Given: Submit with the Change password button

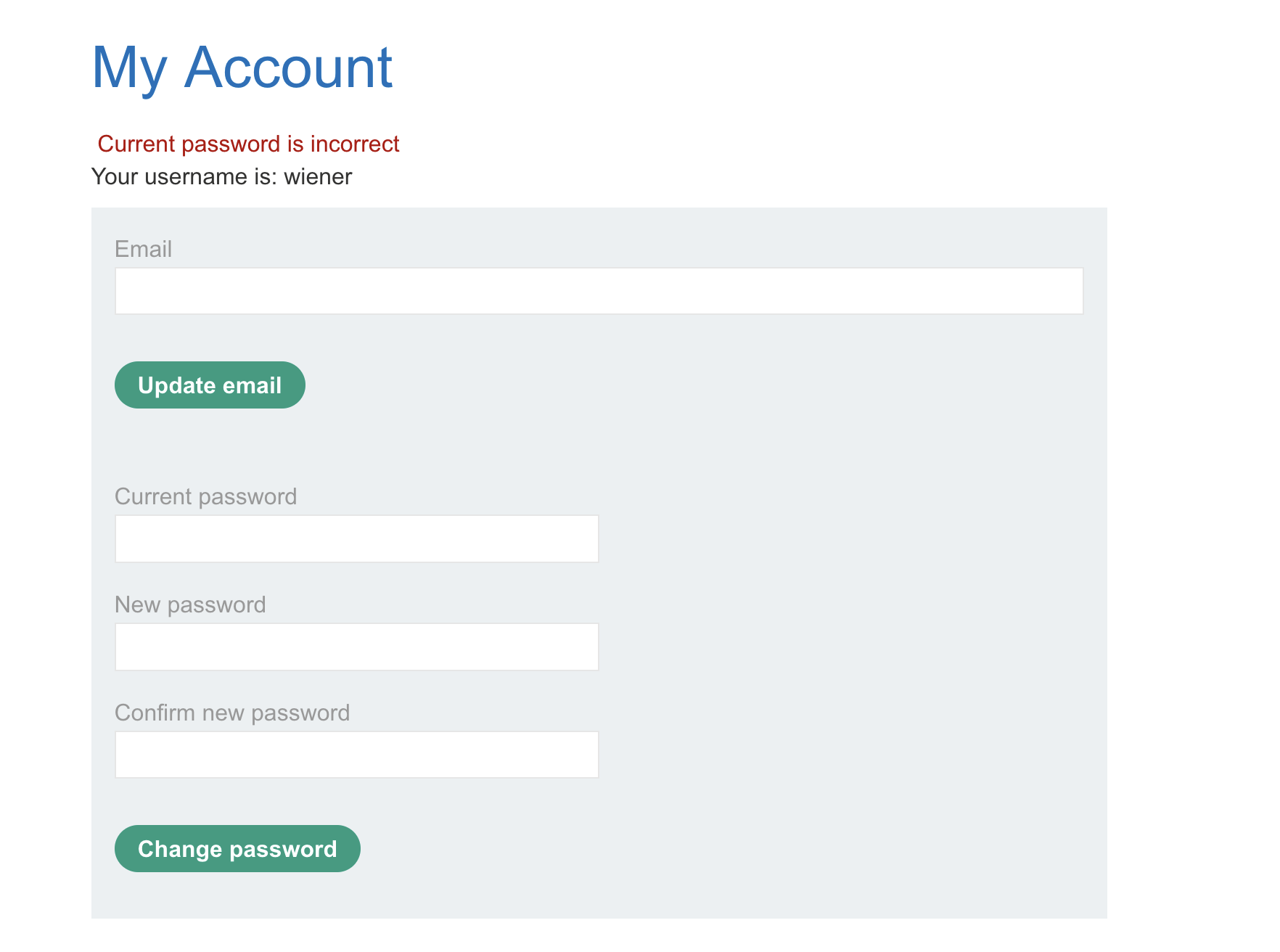Looking at the screenshot, I should pos(237,849).
